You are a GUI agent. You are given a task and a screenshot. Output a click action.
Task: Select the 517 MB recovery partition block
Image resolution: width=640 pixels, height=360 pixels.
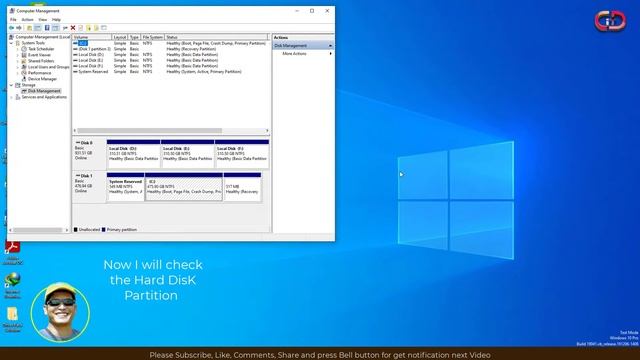click(242, 187)
